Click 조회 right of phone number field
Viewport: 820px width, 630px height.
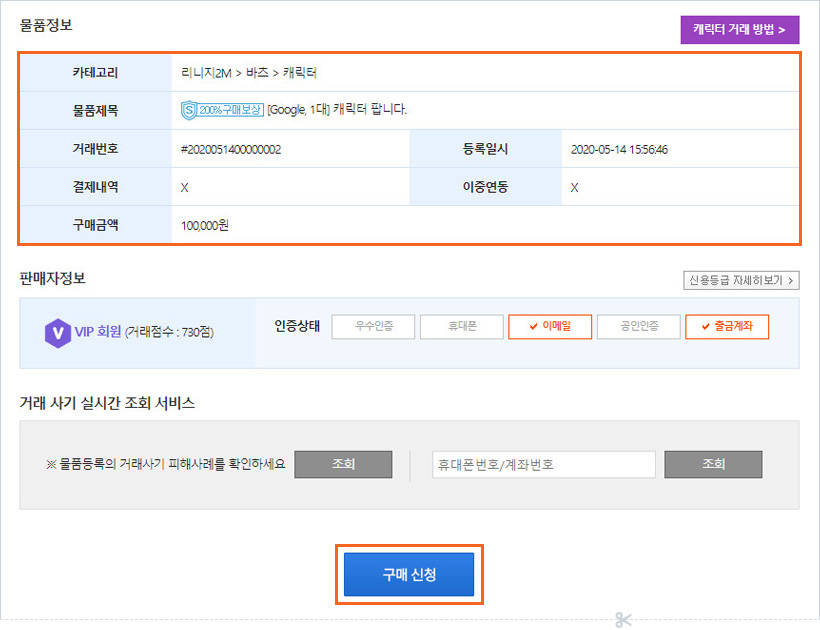(x=713, y=464)
